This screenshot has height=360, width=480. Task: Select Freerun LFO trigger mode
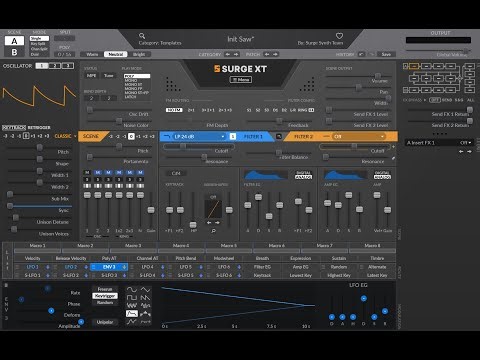(x=105, y=289)
